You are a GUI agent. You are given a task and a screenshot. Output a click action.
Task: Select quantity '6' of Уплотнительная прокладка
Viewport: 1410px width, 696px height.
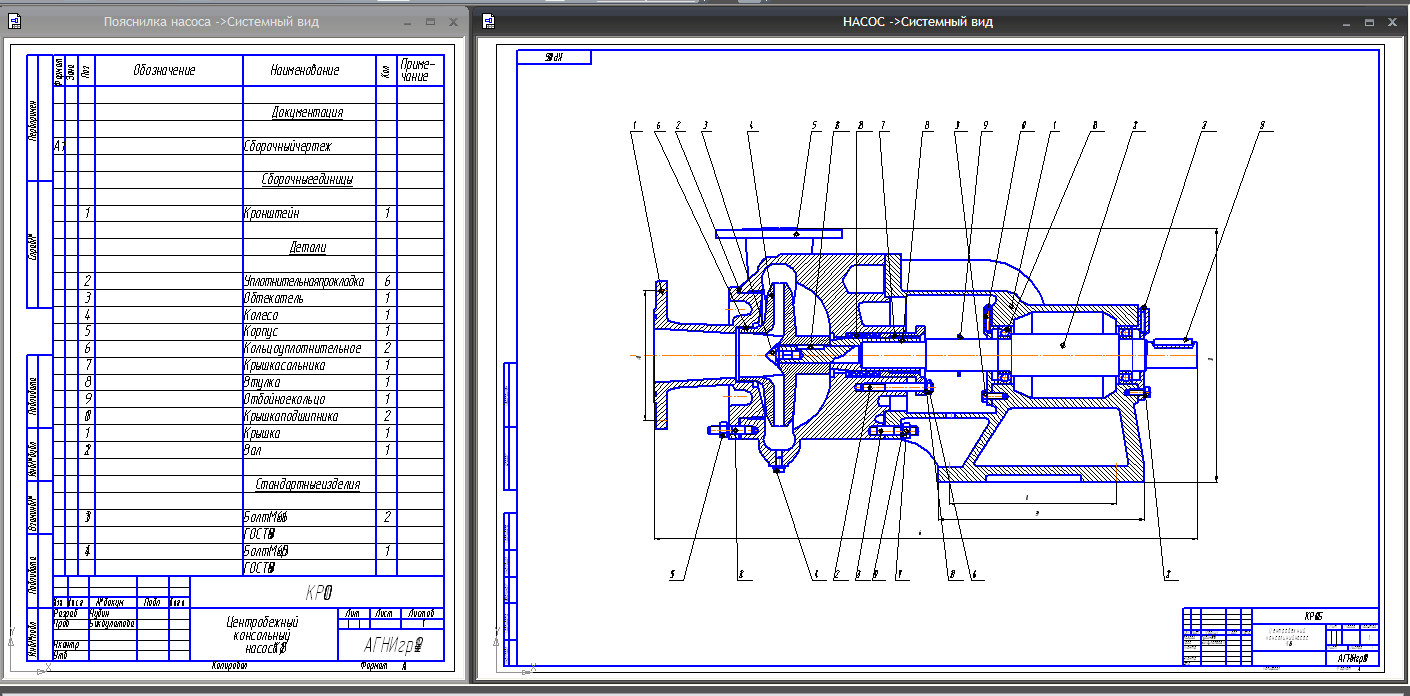click(x=386, y=281)
